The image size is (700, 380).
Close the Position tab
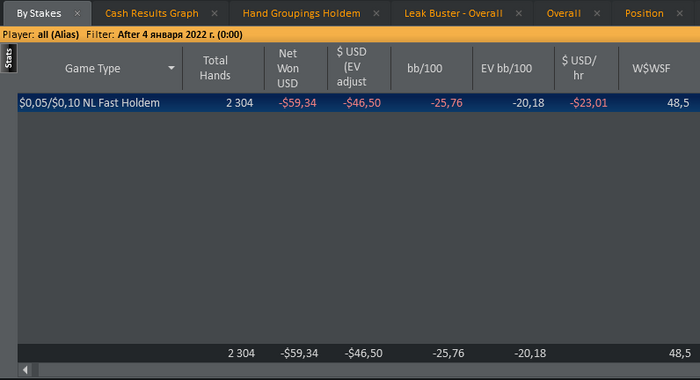[x=679, y=13]
